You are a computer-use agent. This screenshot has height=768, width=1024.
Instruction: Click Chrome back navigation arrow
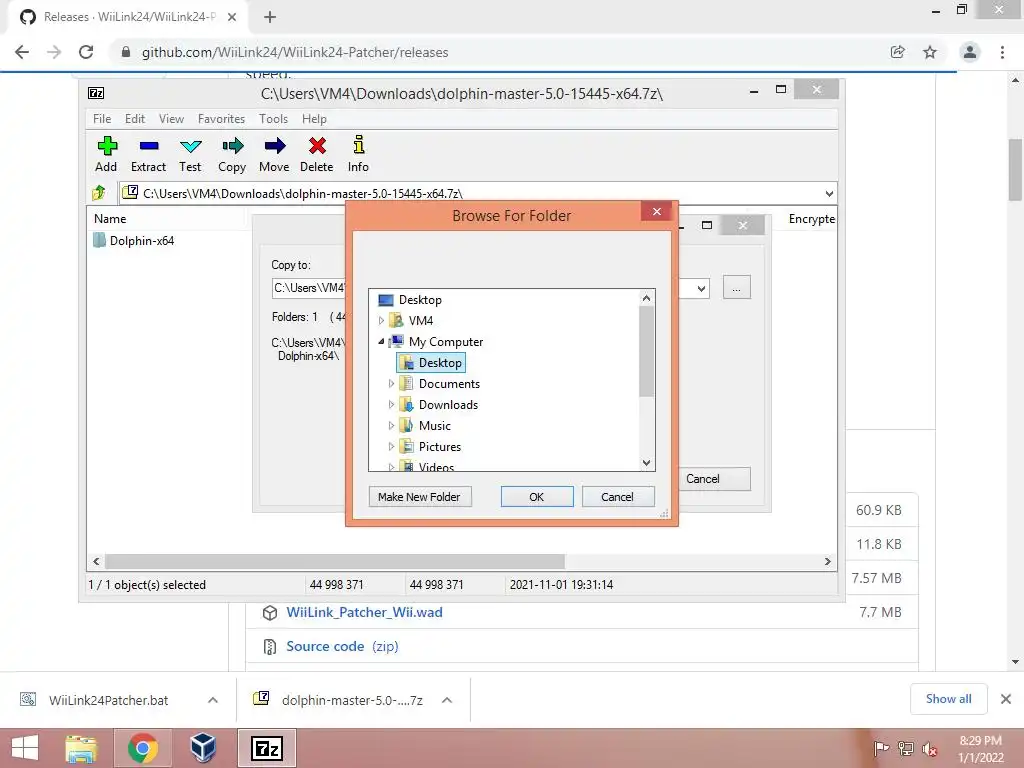tap(22, 52)
